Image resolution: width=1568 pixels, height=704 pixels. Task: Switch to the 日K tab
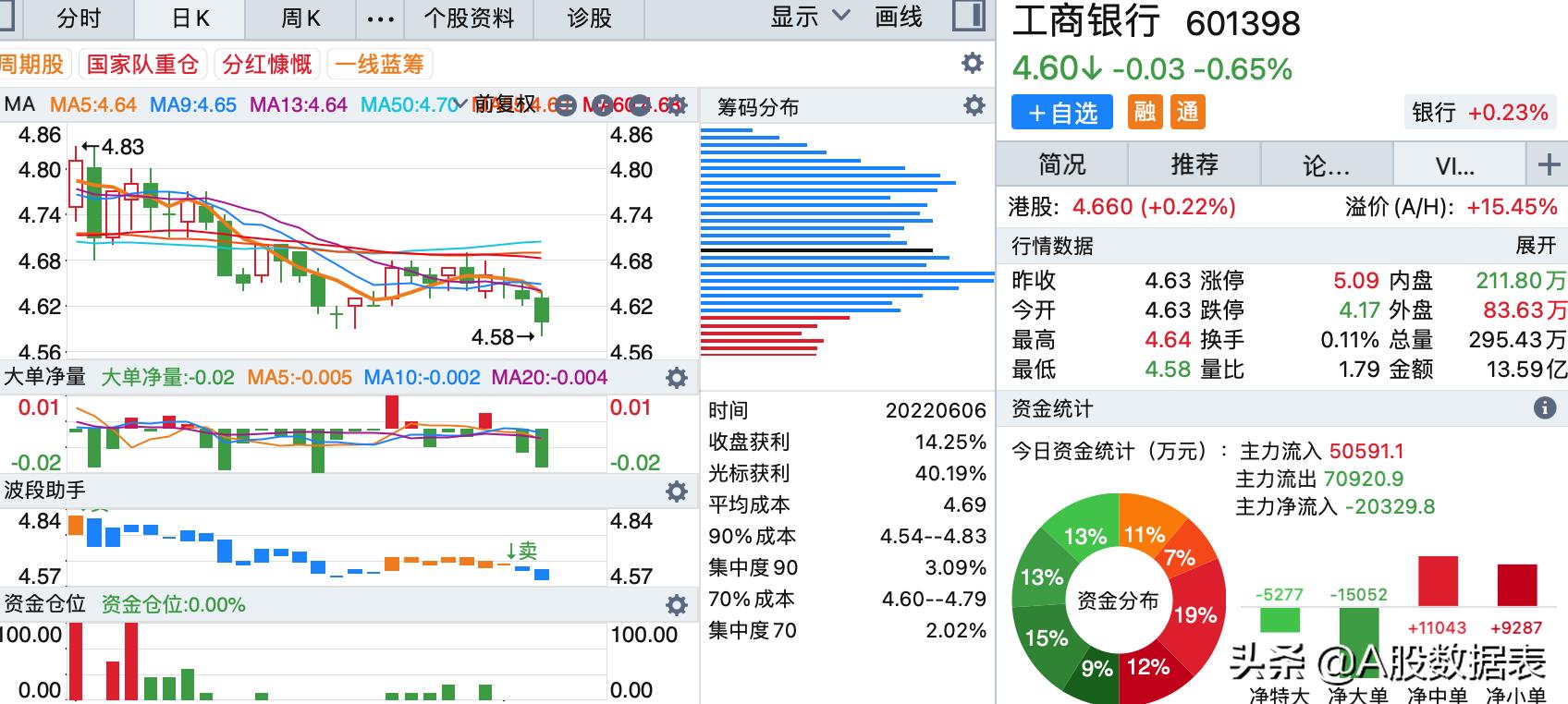(191, 18)
